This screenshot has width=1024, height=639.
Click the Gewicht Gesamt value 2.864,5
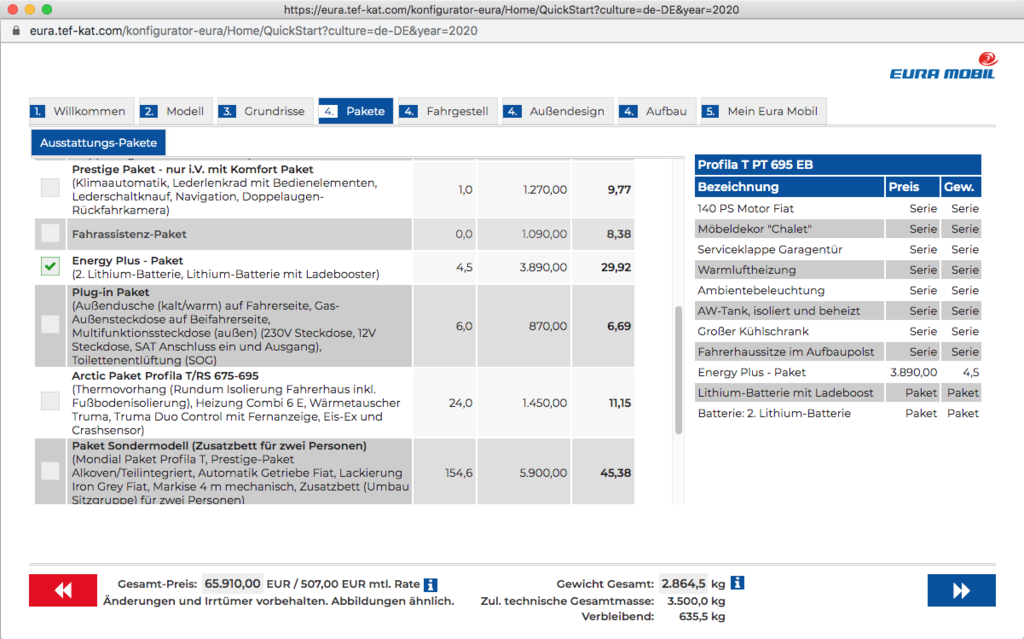683,583
